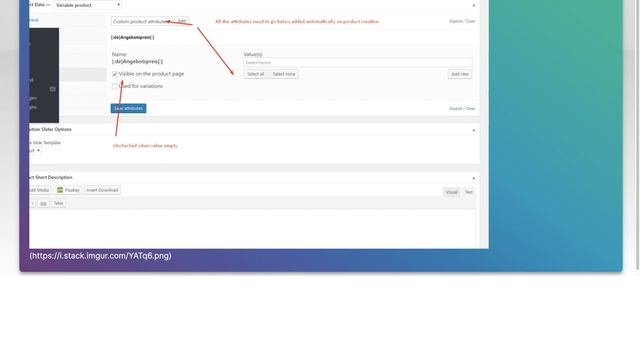Click the Select all button

click(x=256, y=74)
